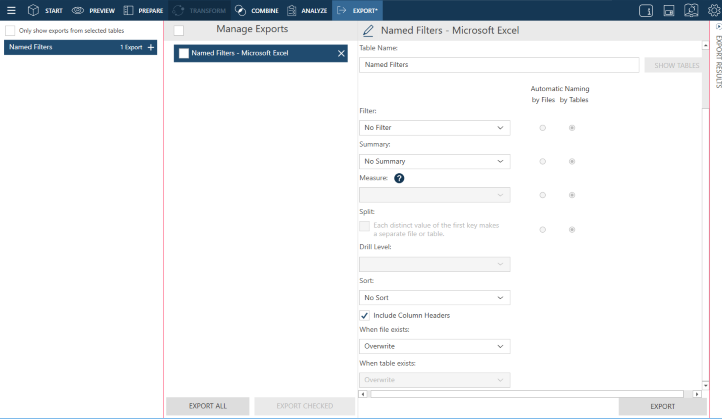The width and height of the screenshot is (722, 419).
Task: Click the numbered box icon in top bar
Action: [646, 10]
